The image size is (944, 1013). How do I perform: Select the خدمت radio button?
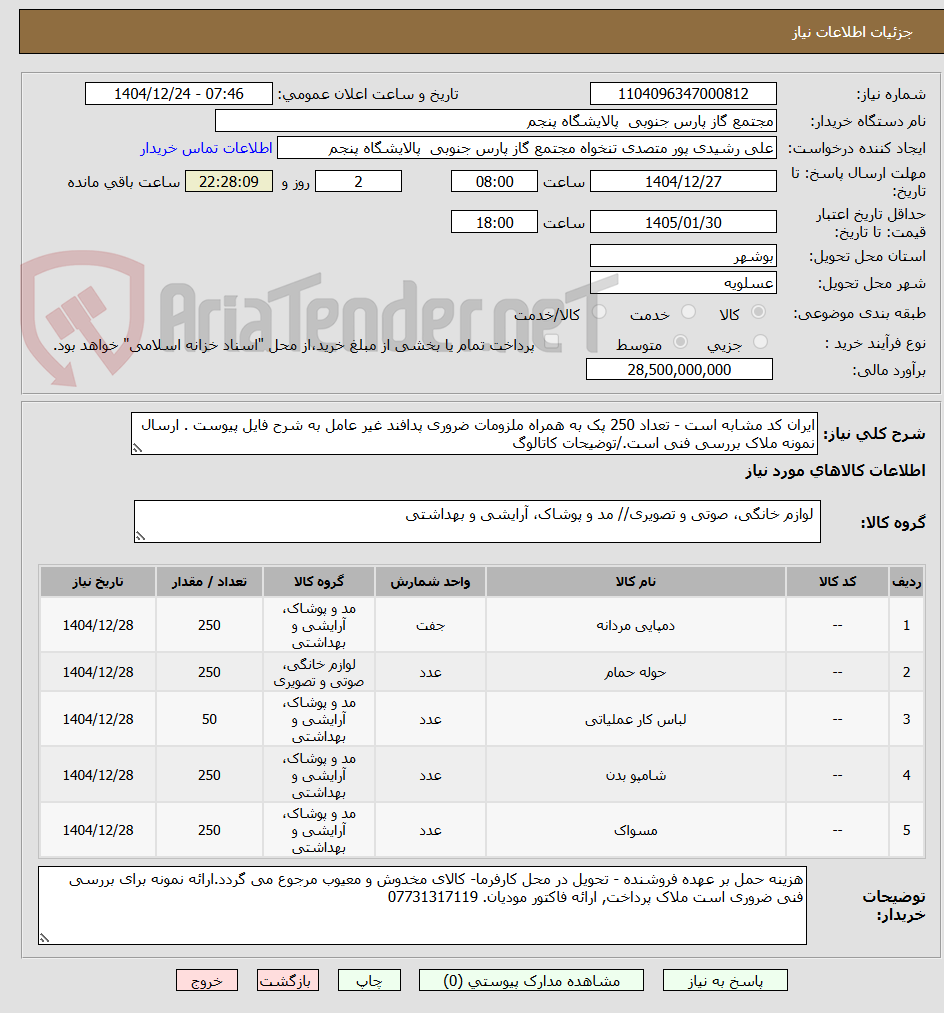(x=688, y=312)
